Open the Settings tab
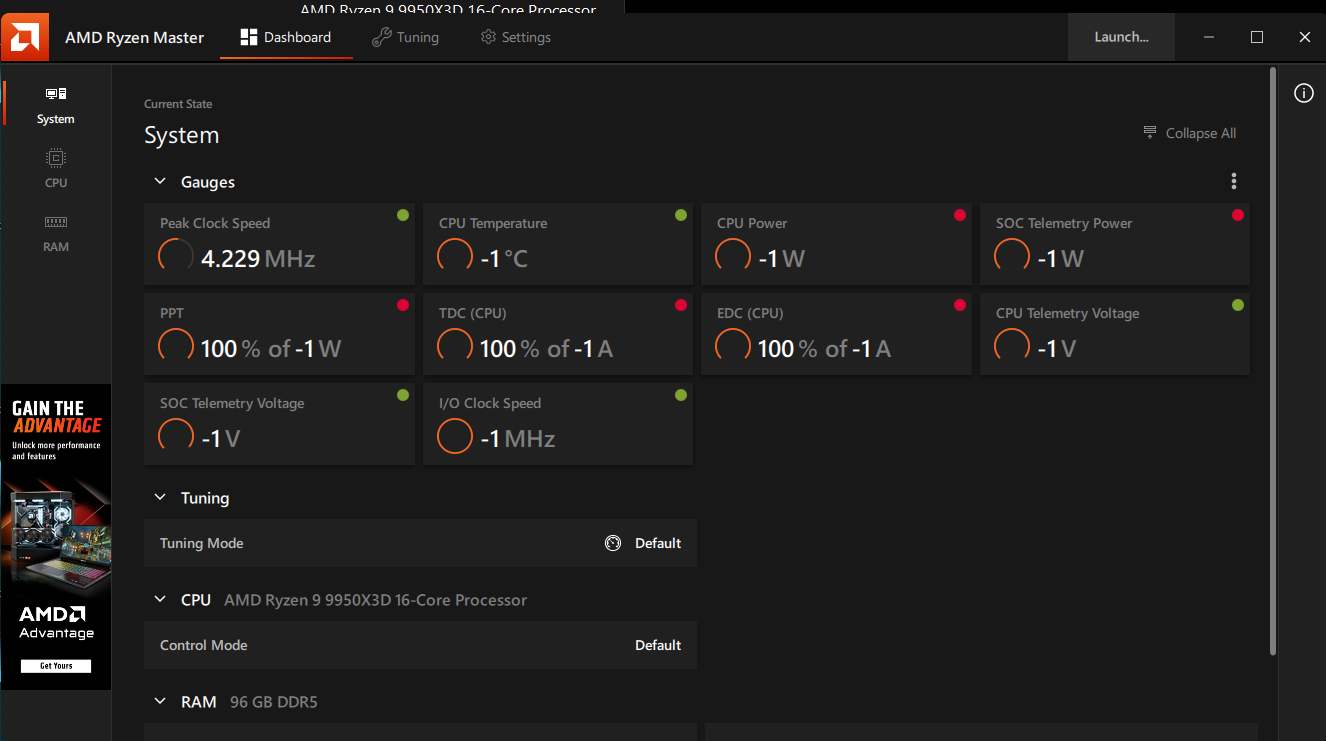The image size is (1326, 741). point(516,37)
